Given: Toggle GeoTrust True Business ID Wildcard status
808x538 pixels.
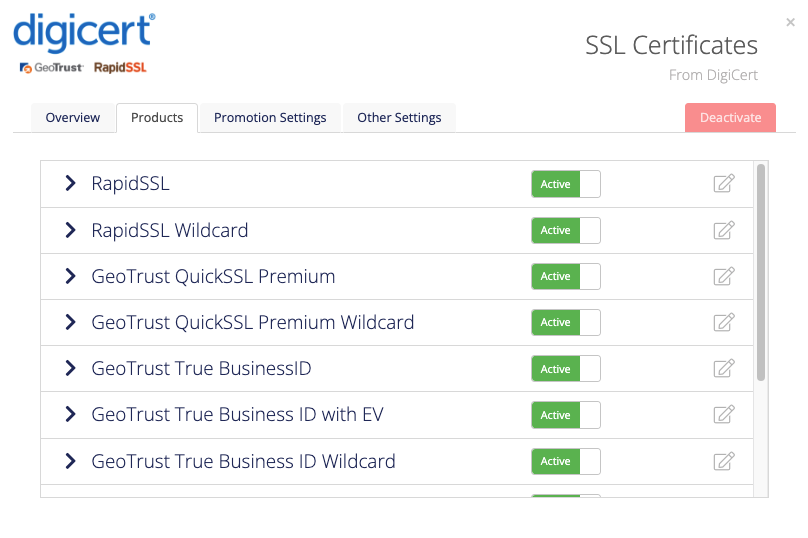Looking at the screenshot, I should click(x=566, y=461).
